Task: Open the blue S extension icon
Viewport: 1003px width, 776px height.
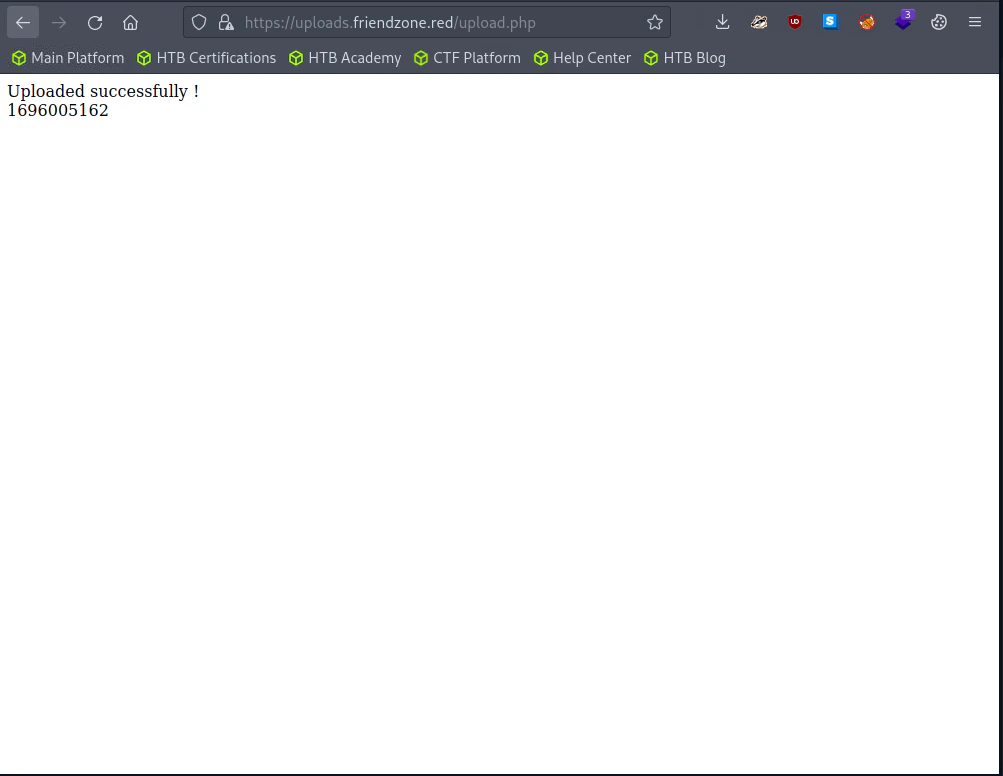Action: [830, 22]
